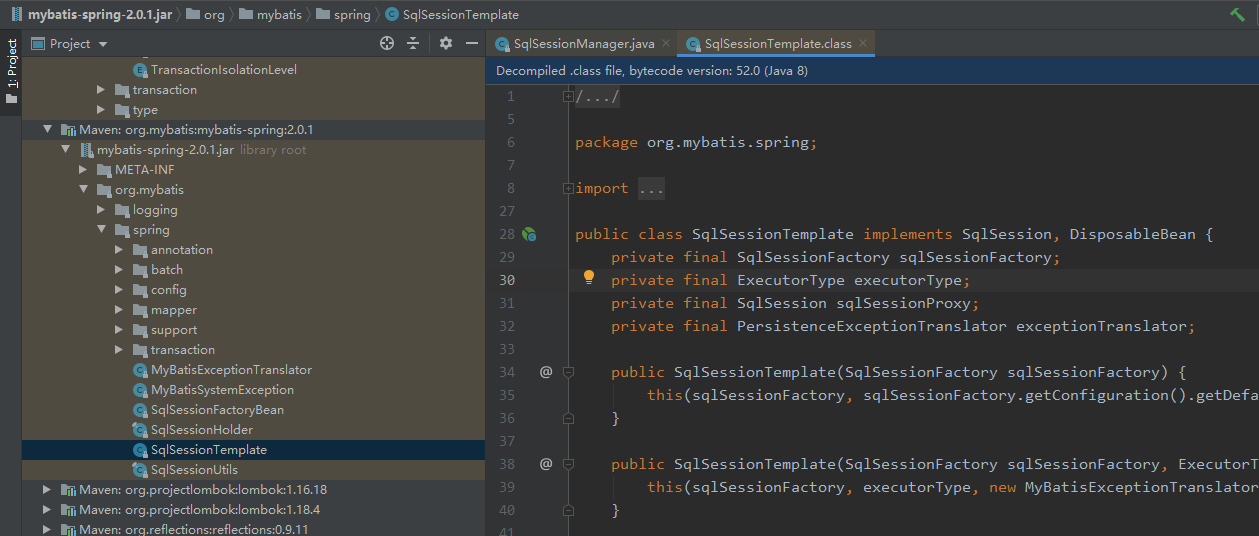The height and width of the screenshot is (536, 1259).
Task: Click the spring breadcrumb
Action: tap(343, 15)
